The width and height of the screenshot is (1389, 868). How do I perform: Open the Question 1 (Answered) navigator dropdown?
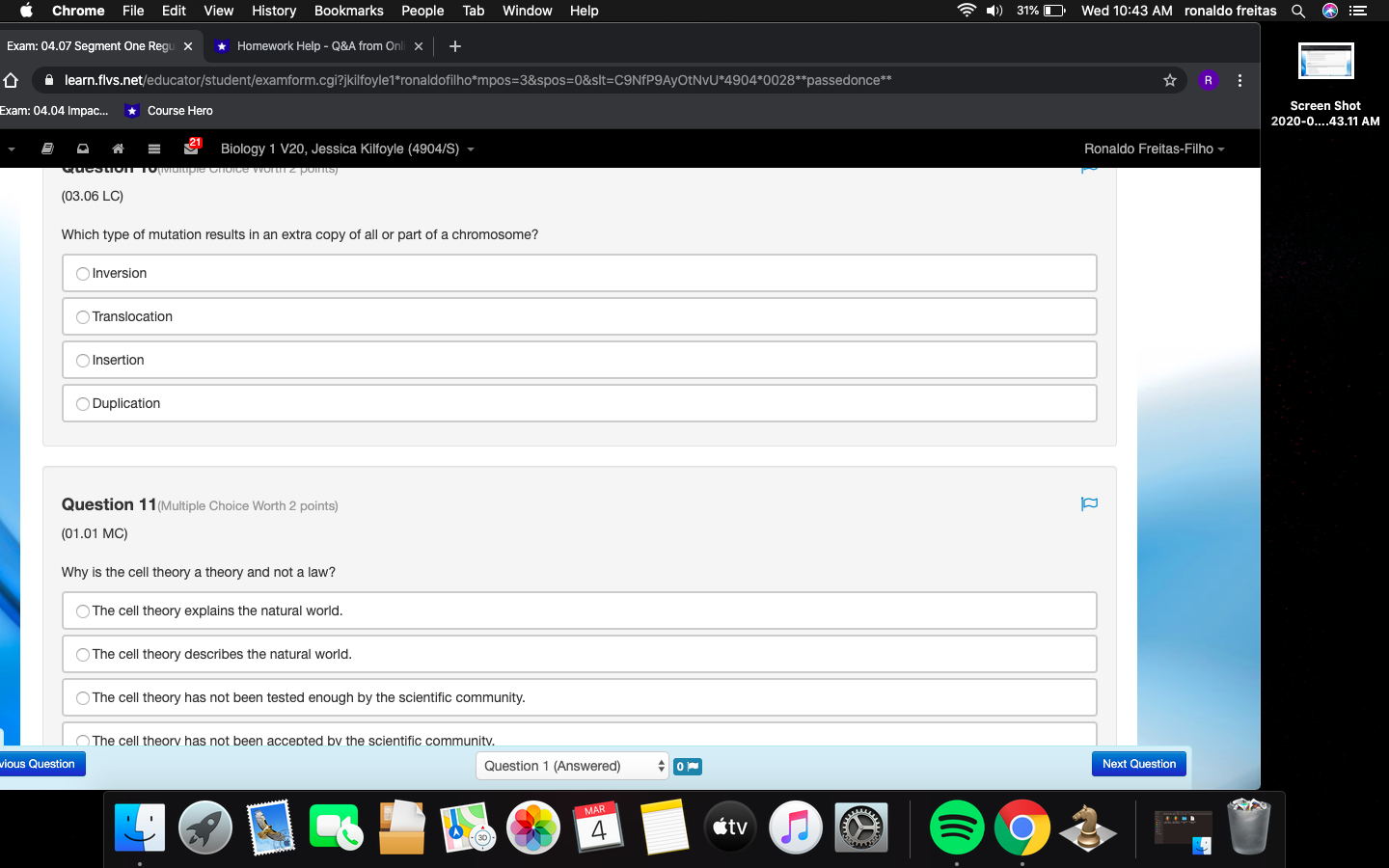[572, 766]
